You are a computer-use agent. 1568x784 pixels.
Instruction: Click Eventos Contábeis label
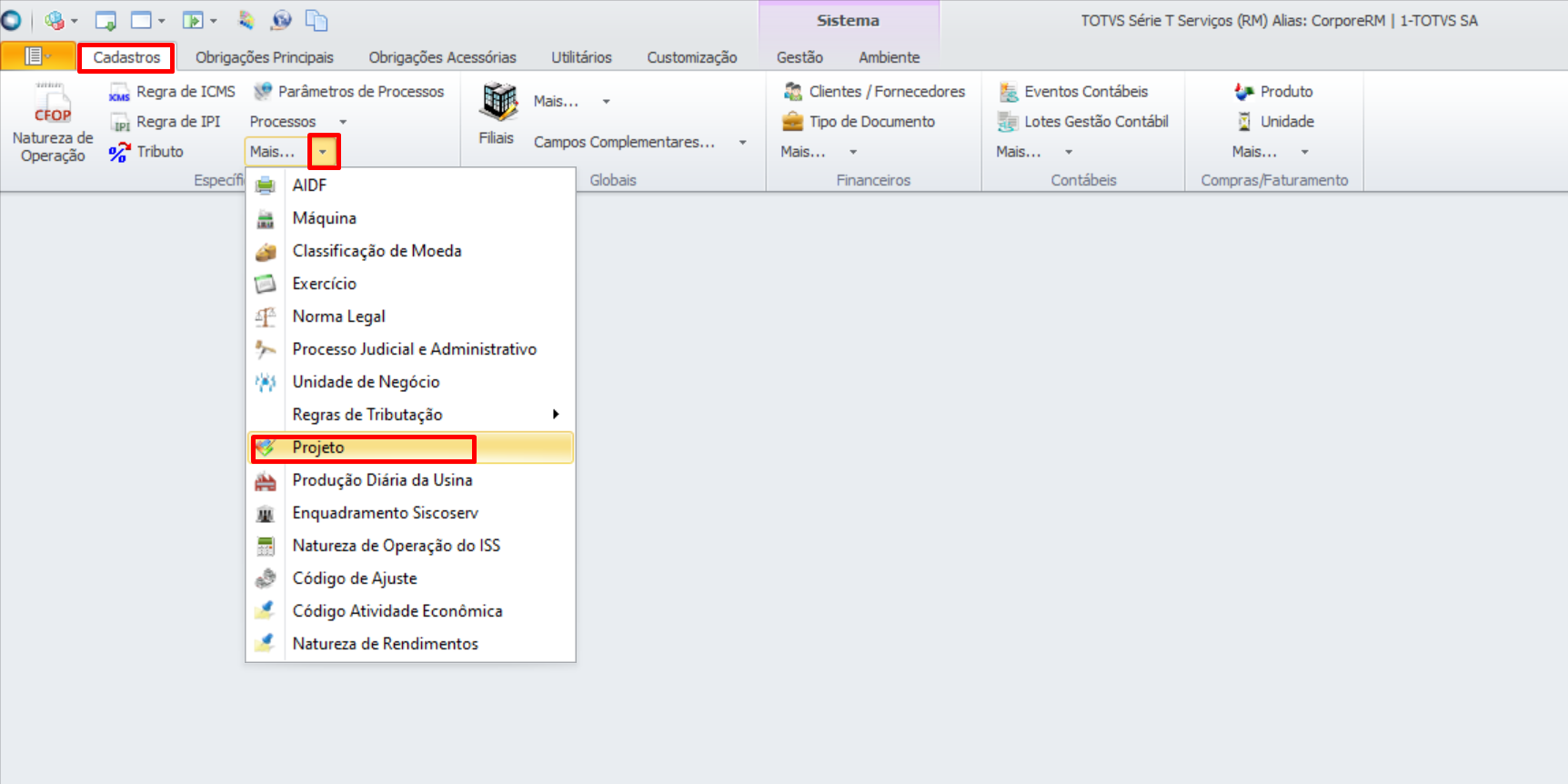(1086, 92)
